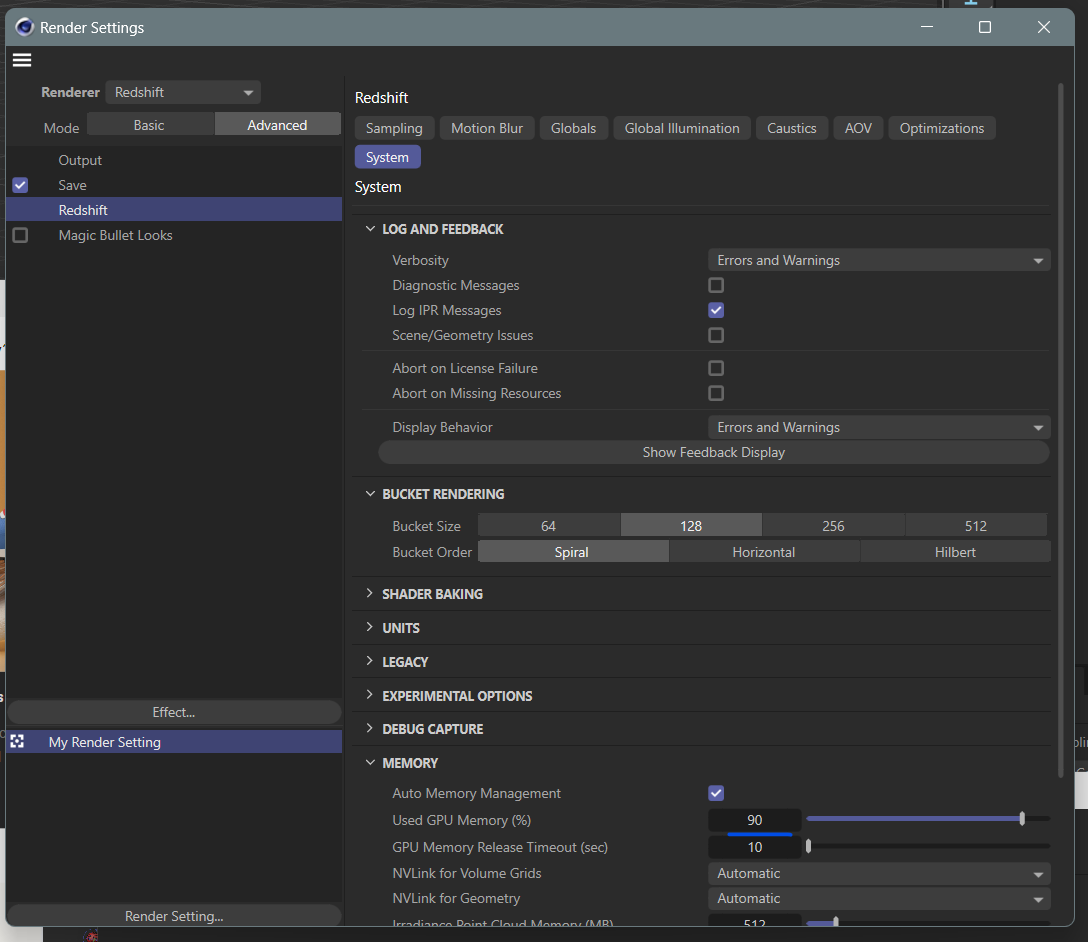Open the hamburger menu in Render Settings
The image size is (1088, 942).
click(22, 60)
